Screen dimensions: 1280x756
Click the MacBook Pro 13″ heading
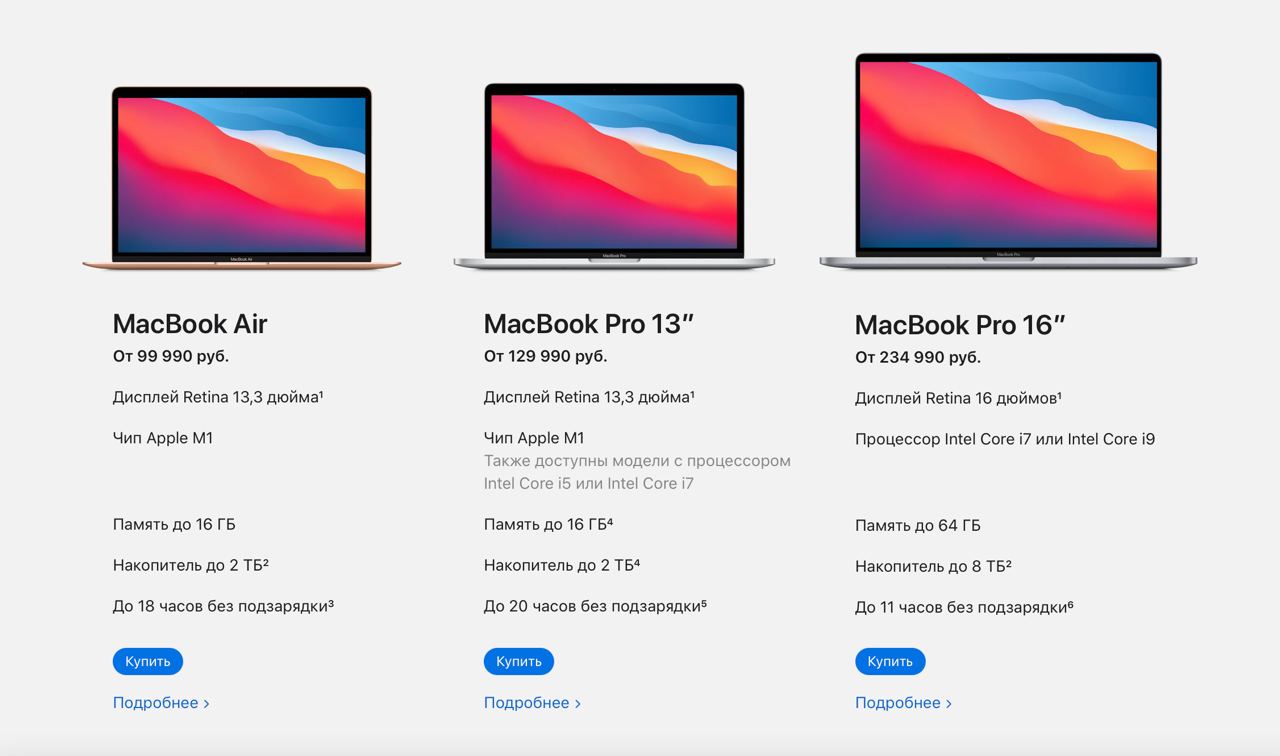(589, 323)
